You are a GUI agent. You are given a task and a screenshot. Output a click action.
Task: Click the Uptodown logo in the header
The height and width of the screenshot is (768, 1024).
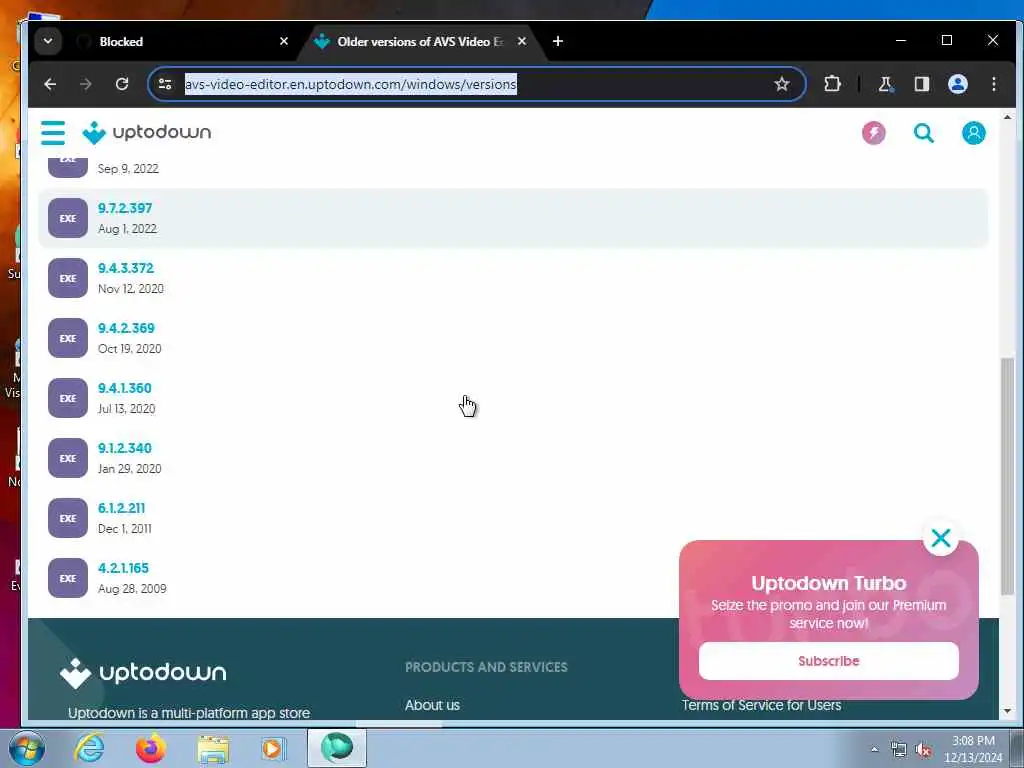(x=147, y=133)
